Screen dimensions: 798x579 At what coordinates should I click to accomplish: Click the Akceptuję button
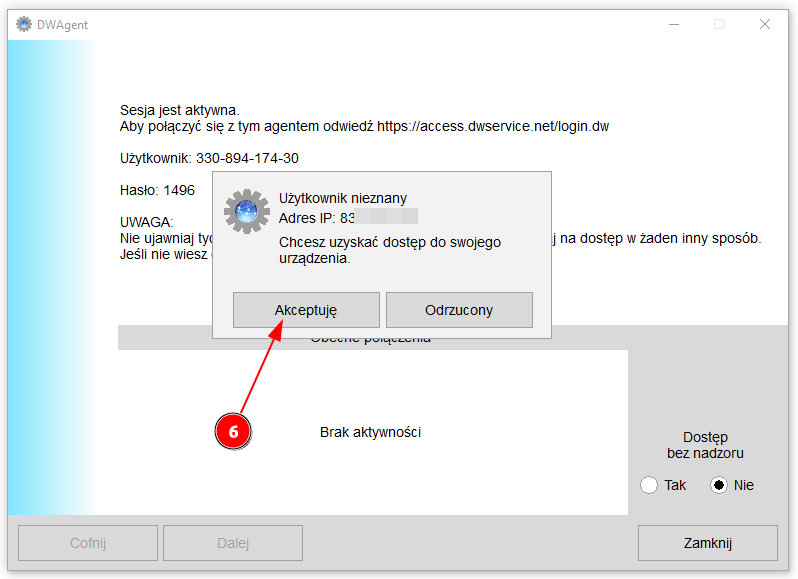click(306, 310)
